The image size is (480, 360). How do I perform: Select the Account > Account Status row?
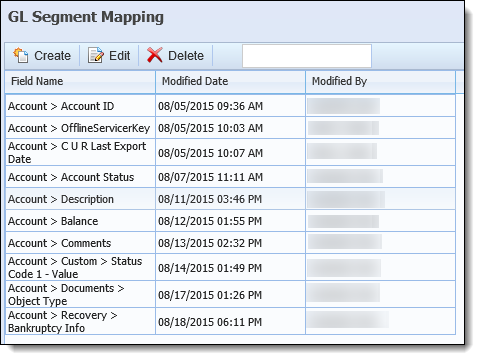tap(230, 177)
